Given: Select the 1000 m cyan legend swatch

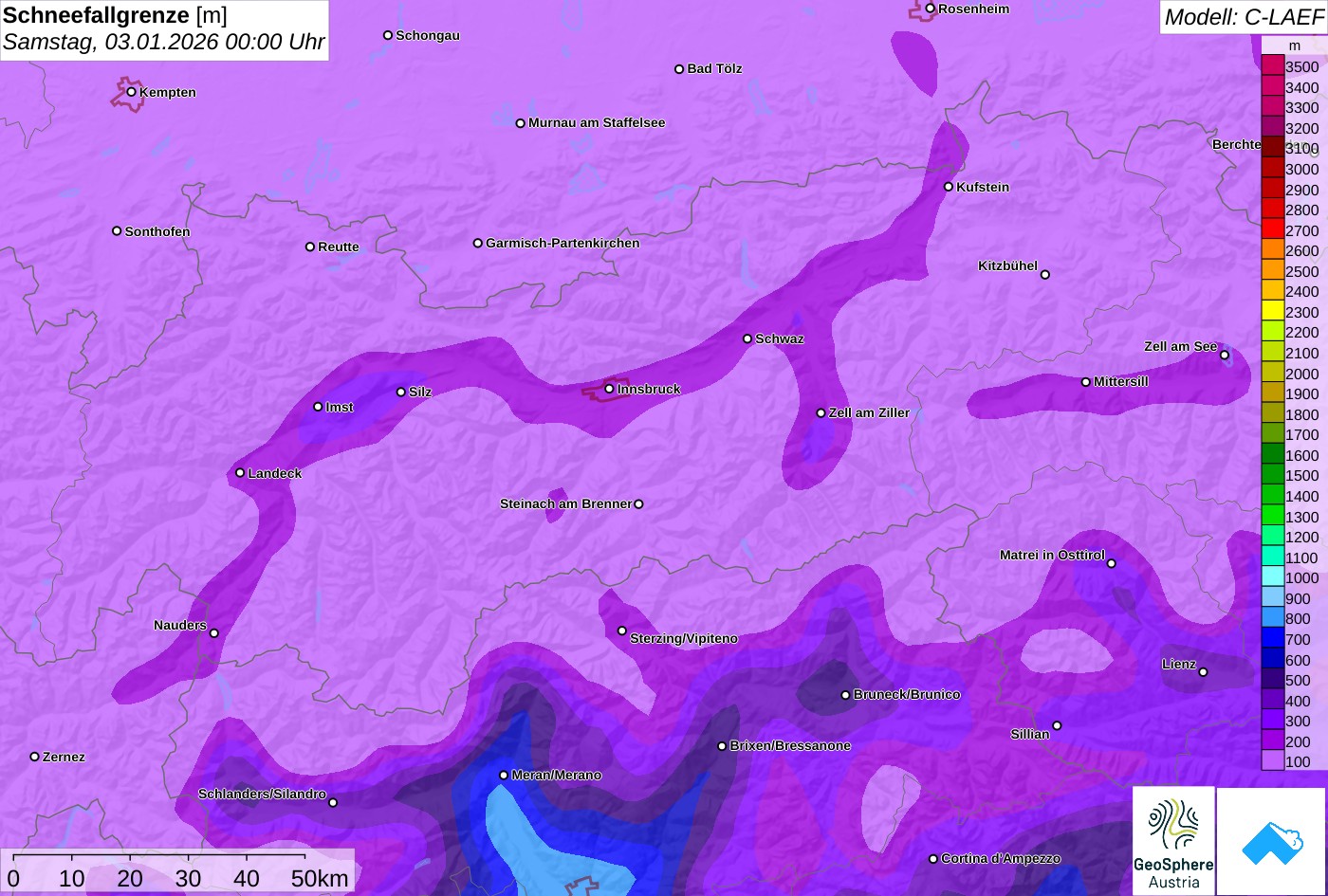Looking at the screenshot, I should tap(1273, 577).
